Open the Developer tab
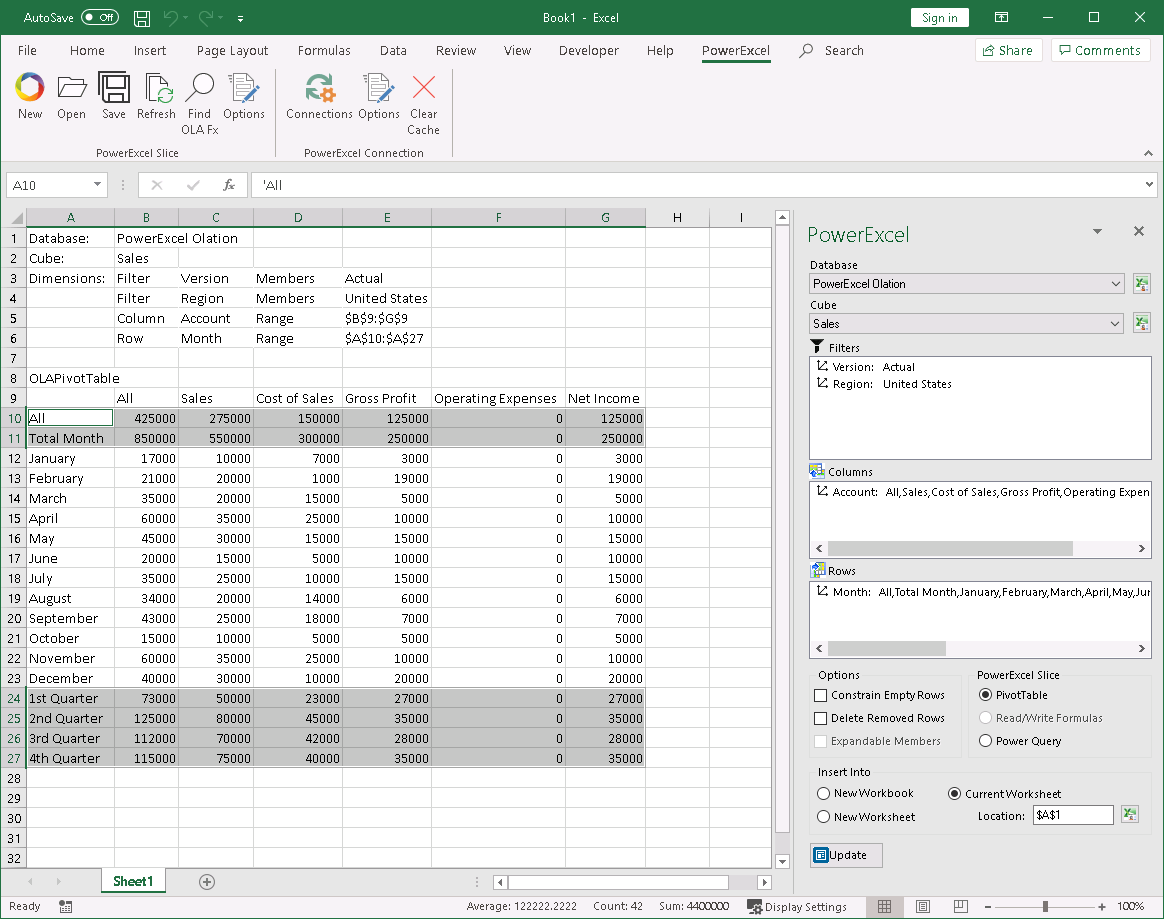1164x919 pixels. pos(589,50)
